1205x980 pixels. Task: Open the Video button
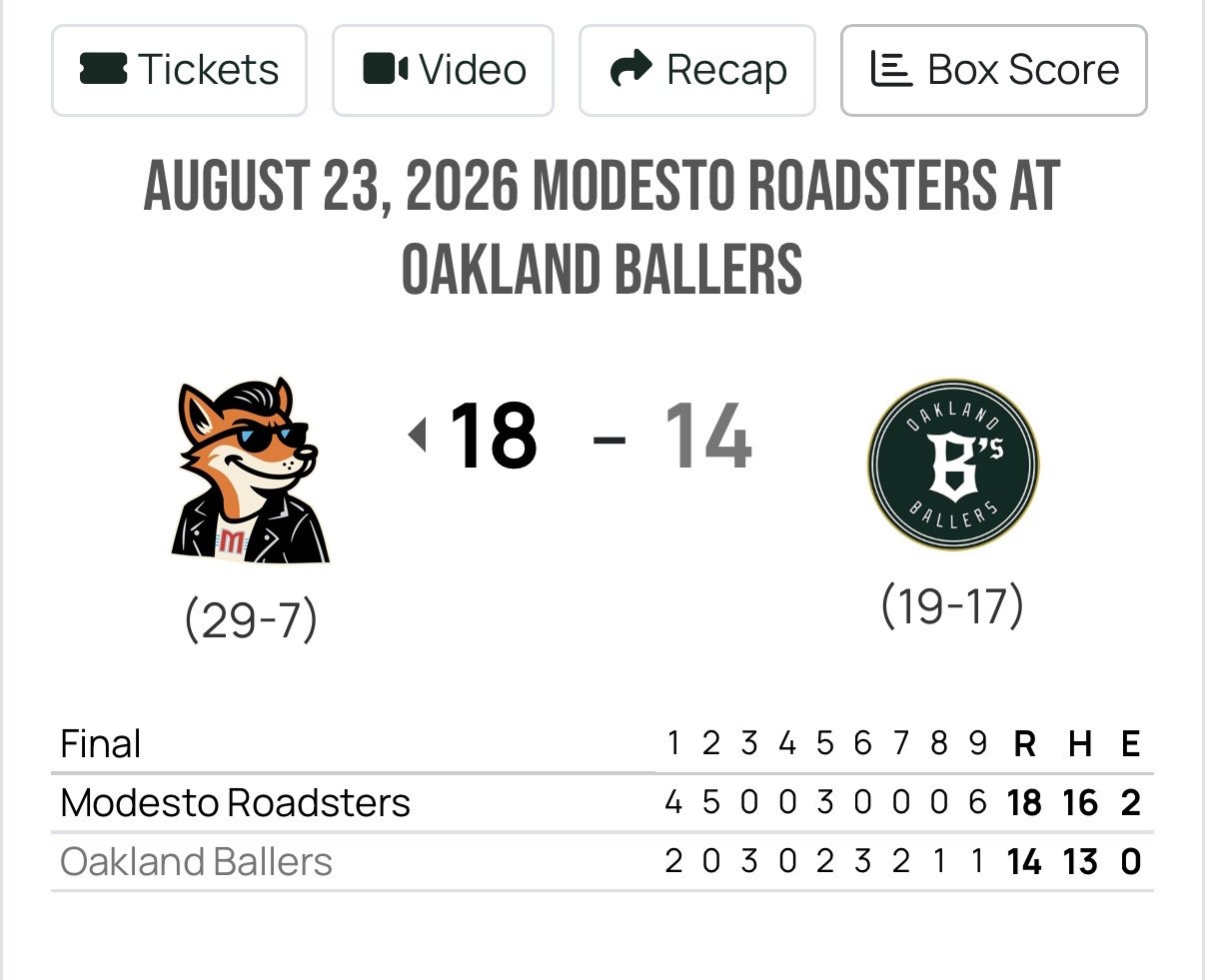point(443,70)
